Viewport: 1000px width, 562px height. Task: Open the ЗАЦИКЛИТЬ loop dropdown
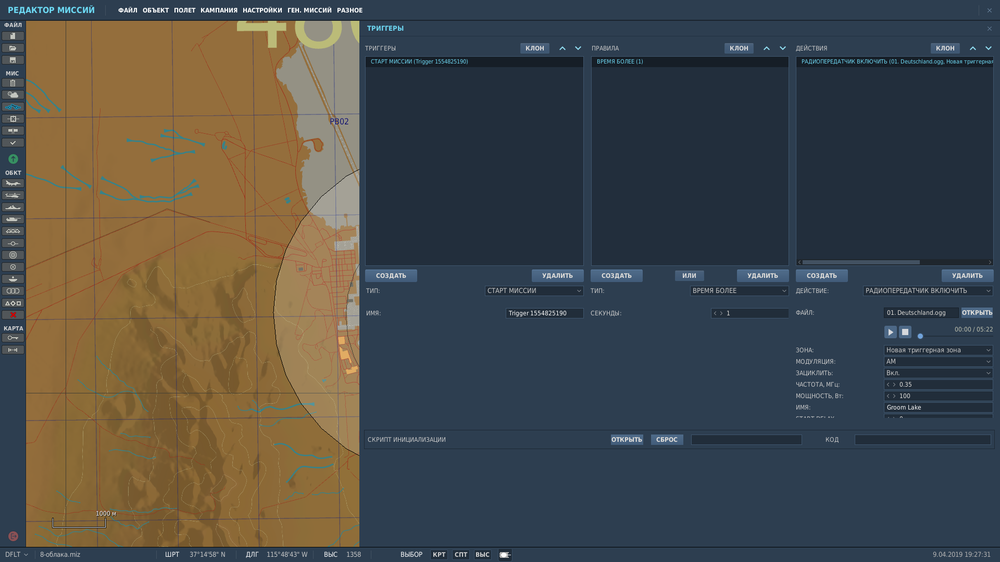pyautogui.click(x=937, y=373)
